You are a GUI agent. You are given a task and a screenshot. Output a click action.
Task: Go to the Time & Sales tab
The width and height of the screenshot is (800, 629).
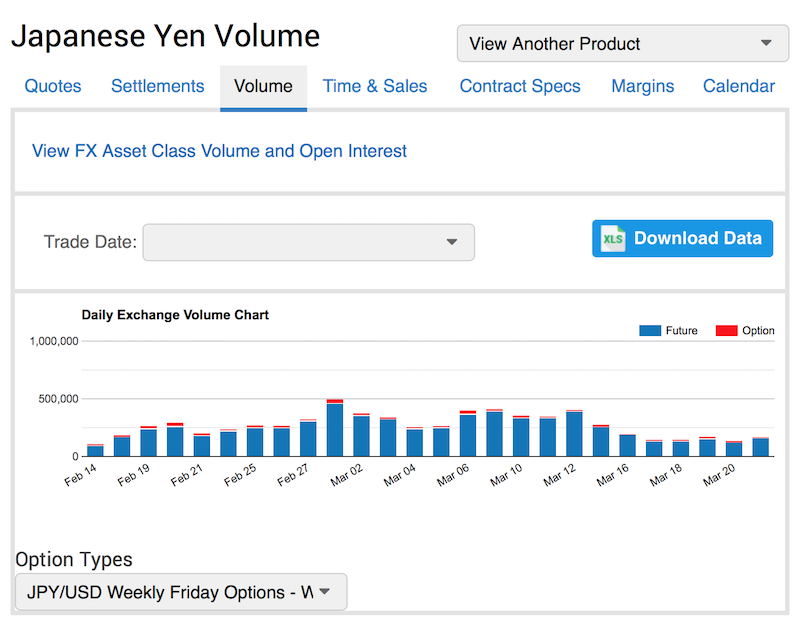[375, 86]
